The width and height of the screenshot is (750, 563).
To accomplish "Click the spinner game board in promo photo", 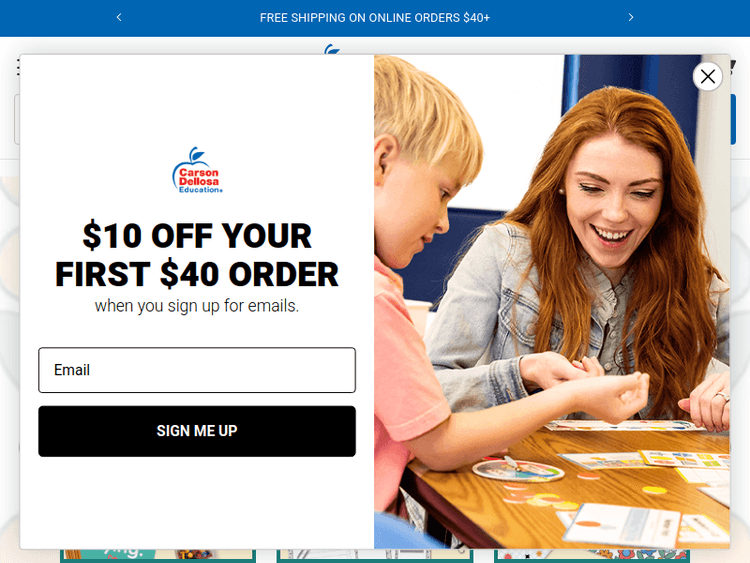I will coord(518,469).
